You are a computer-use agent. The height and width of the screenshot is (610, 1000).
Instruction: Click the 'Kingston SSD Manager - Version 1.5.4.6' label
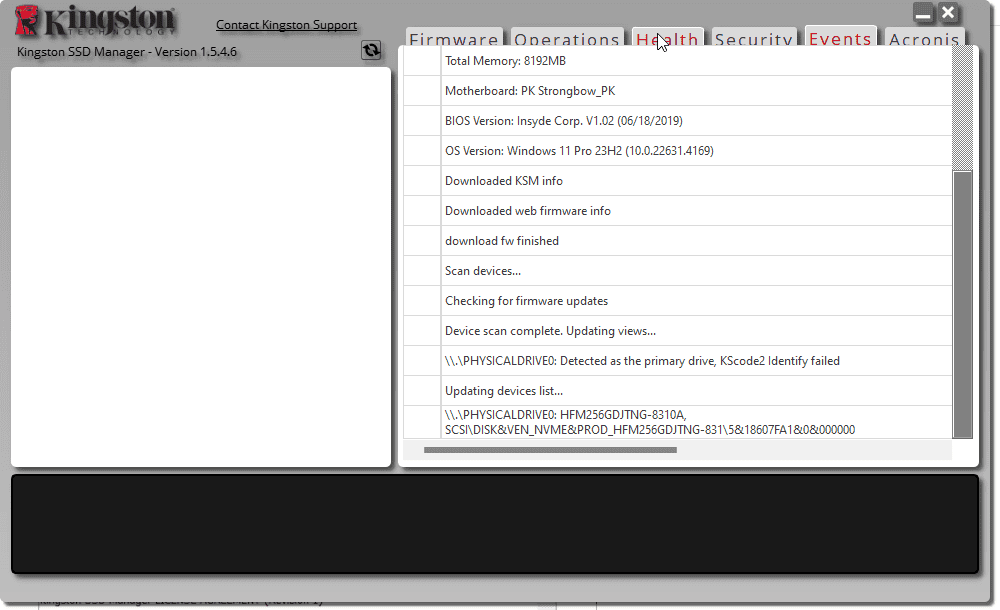[127, 52]
